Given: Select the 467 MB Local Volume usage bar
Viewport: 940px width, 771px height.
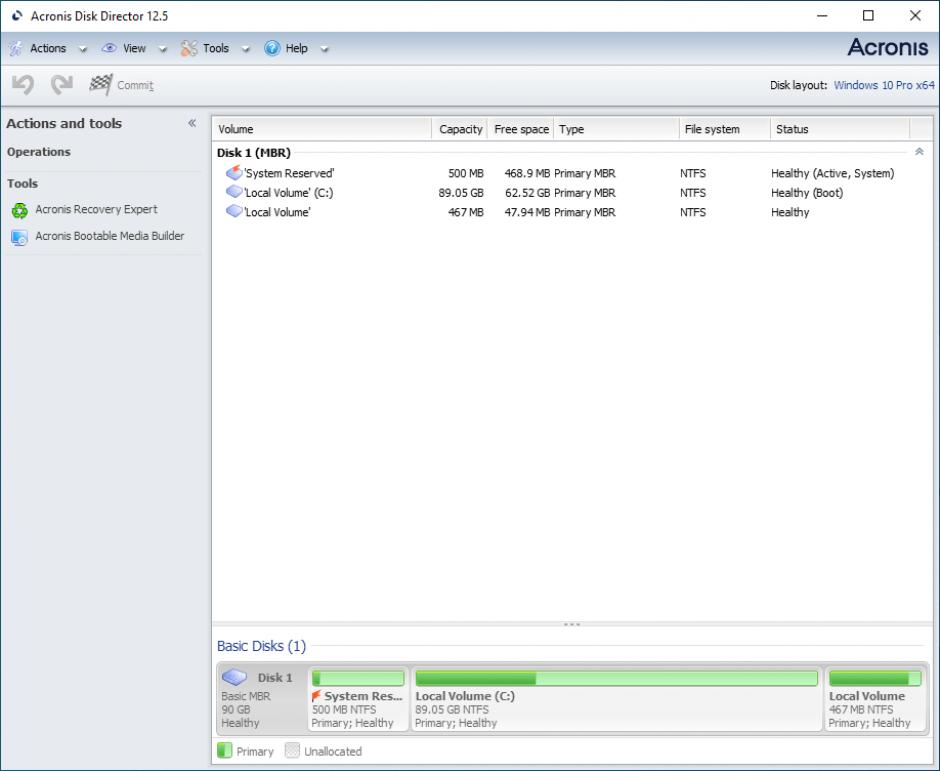Looking at the screenshot, I should click(x=875, y=678).
